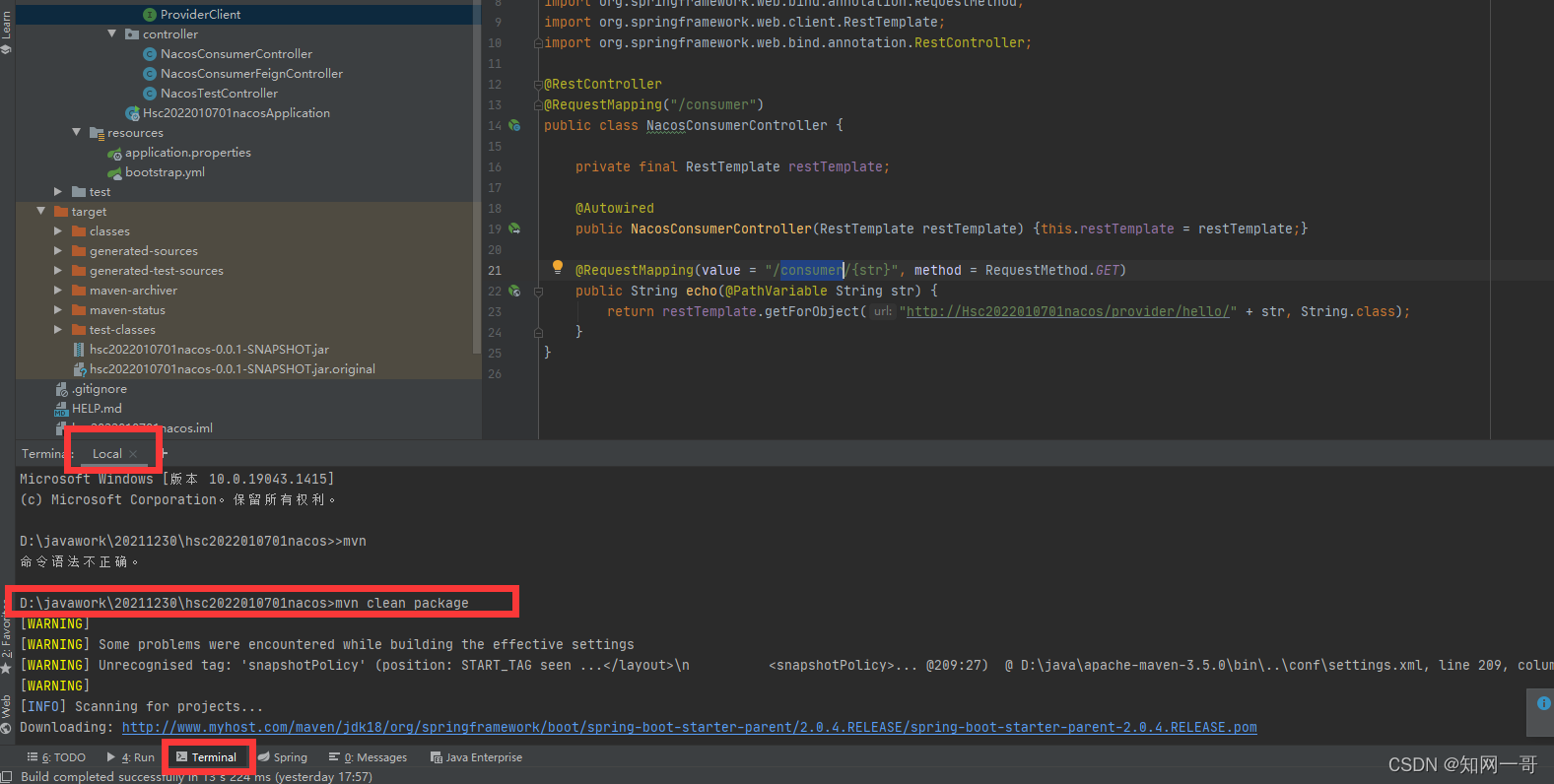
Task: Add a new terminal session with plus
Action: [164, 453]
